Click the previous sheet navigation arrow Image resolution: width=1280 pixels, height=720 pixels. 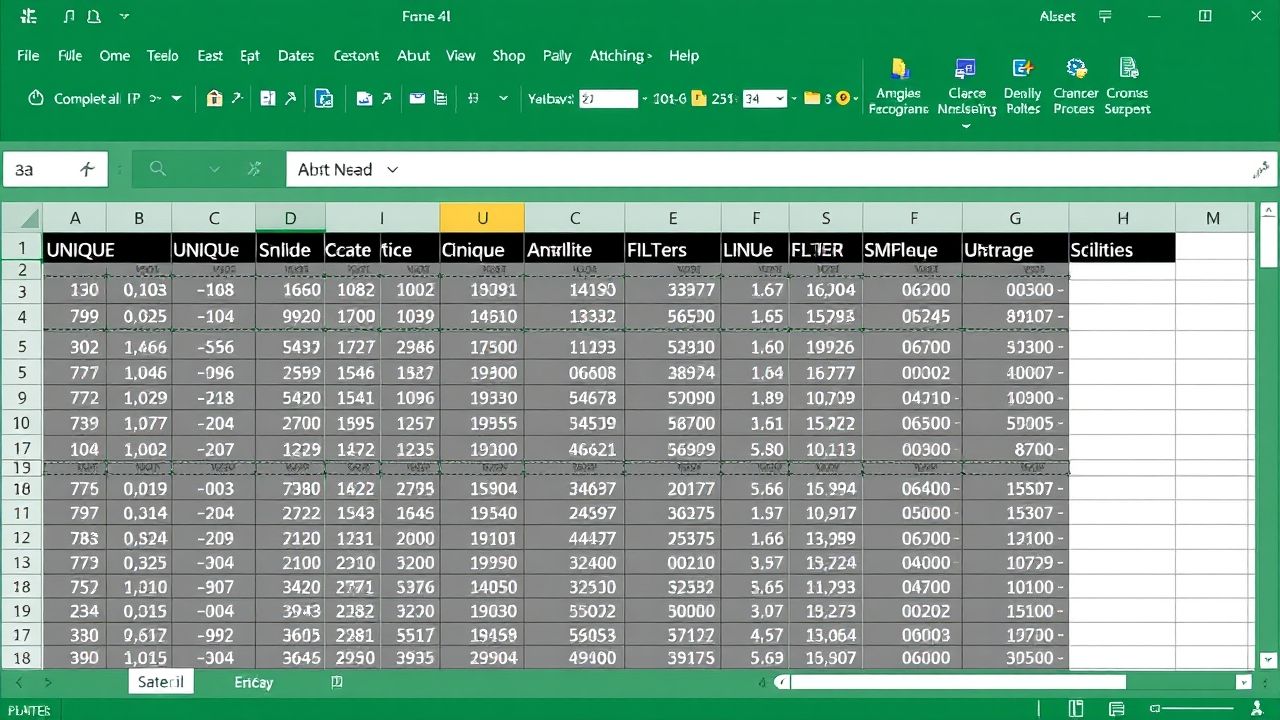click(17, 682)
